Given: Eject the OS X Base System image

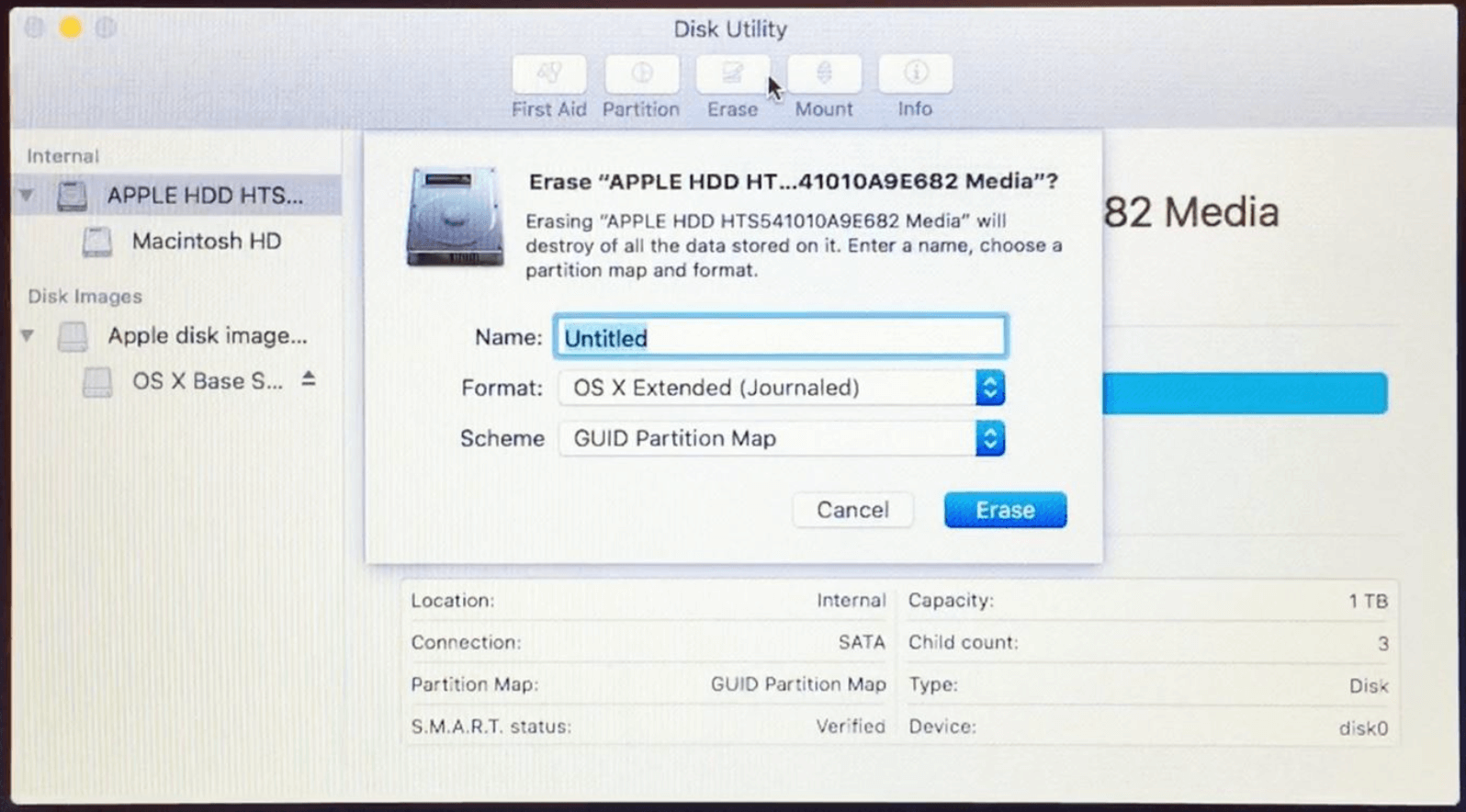Looking at the screenshot, I should [309, 379].
